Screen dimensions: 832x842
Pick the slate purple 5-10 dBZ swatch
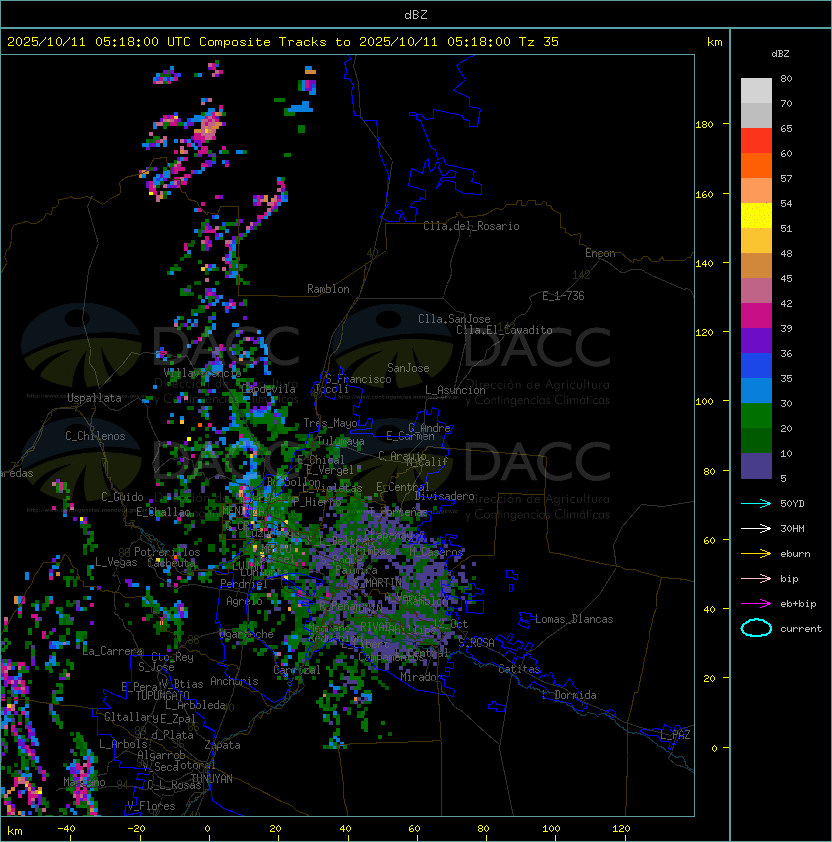[756, 466]
